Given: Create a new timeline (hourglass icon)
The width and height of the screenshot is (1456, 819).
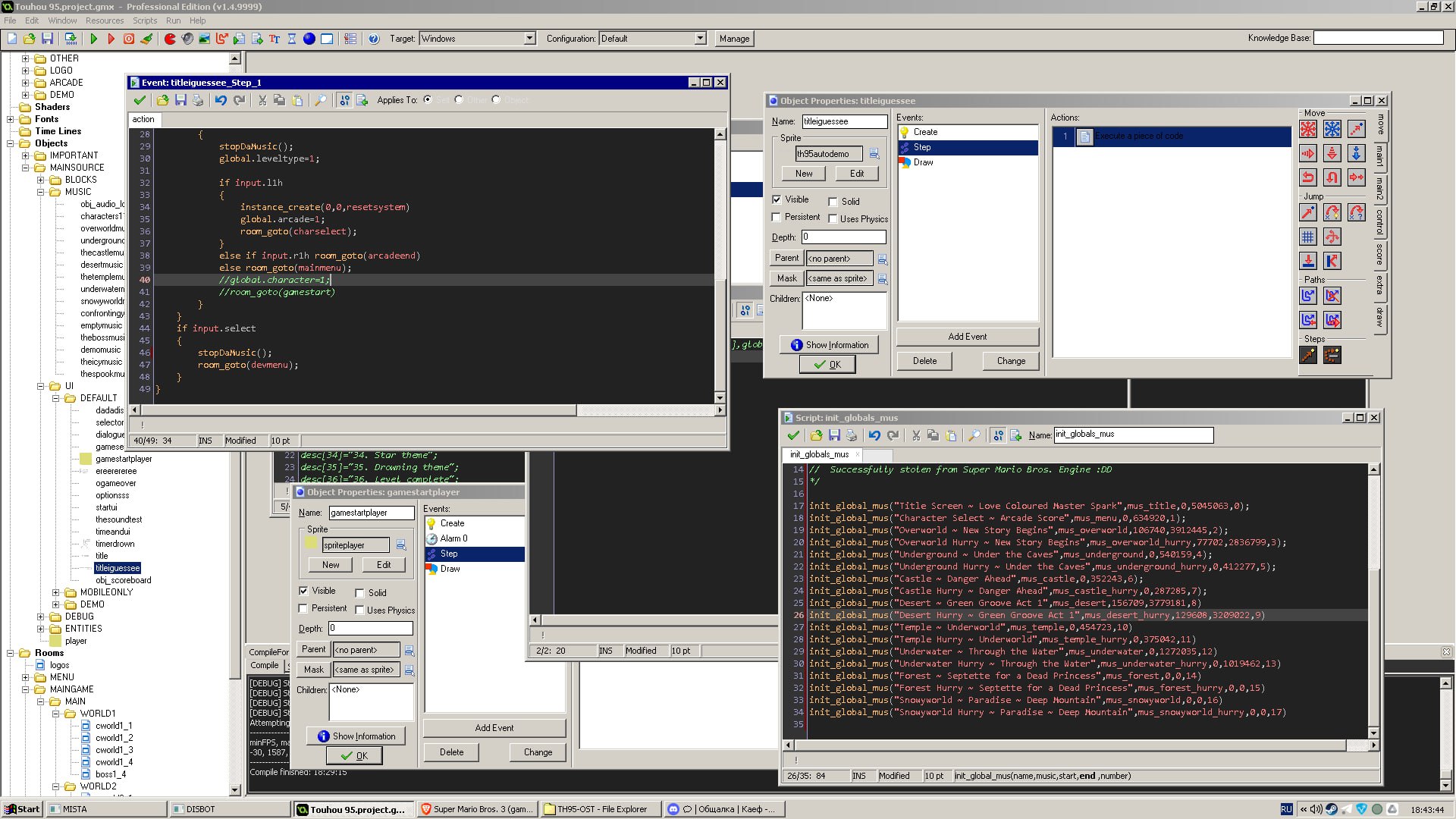Looking at the screenshot, I should (x=292, y=39).
